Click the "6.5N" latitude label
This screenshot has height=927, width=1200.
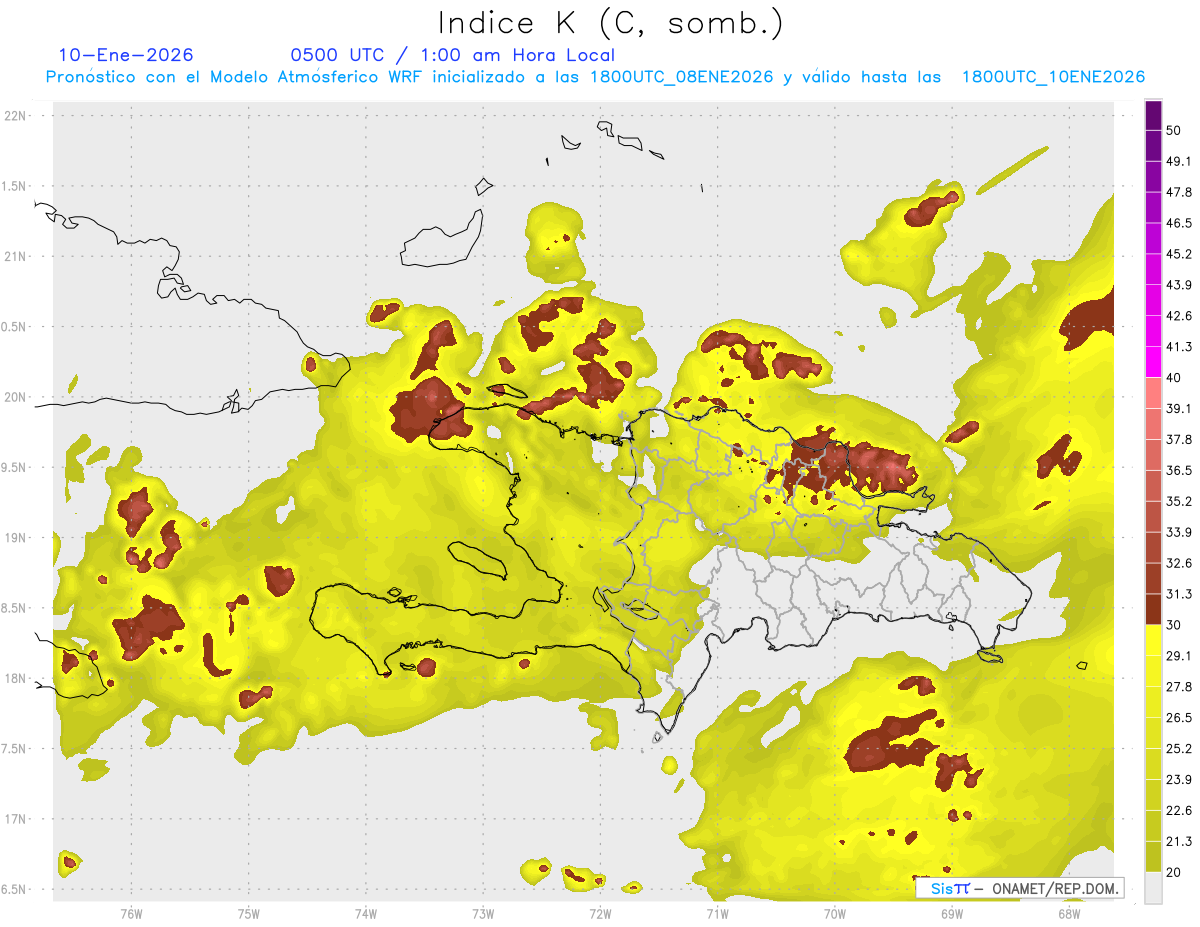(15, 889)
